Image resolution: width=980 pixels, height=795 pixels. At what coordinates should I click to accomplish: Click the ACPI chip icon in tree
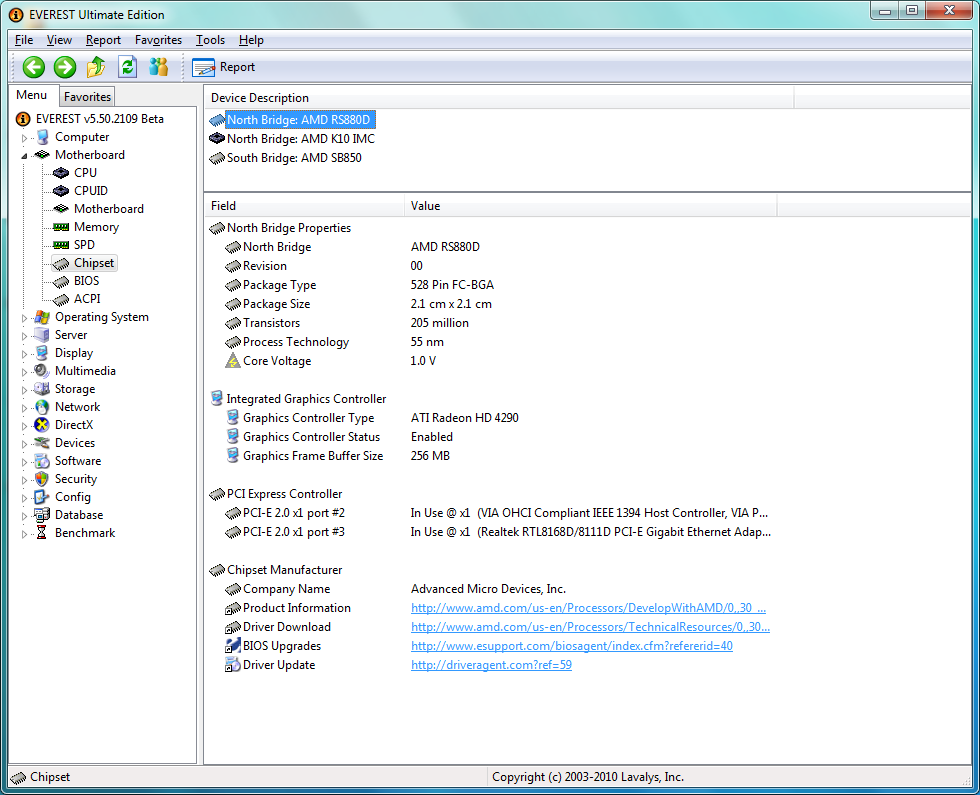[x=61, y=299]
